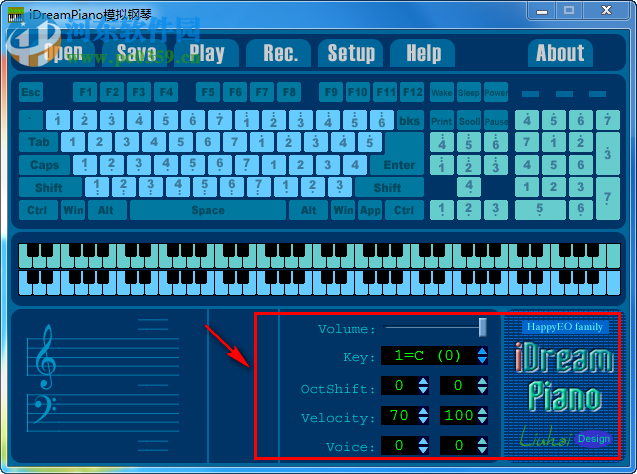Click the Velocity field showing 100
Screen dimensions: 637x474
(459, 416)
